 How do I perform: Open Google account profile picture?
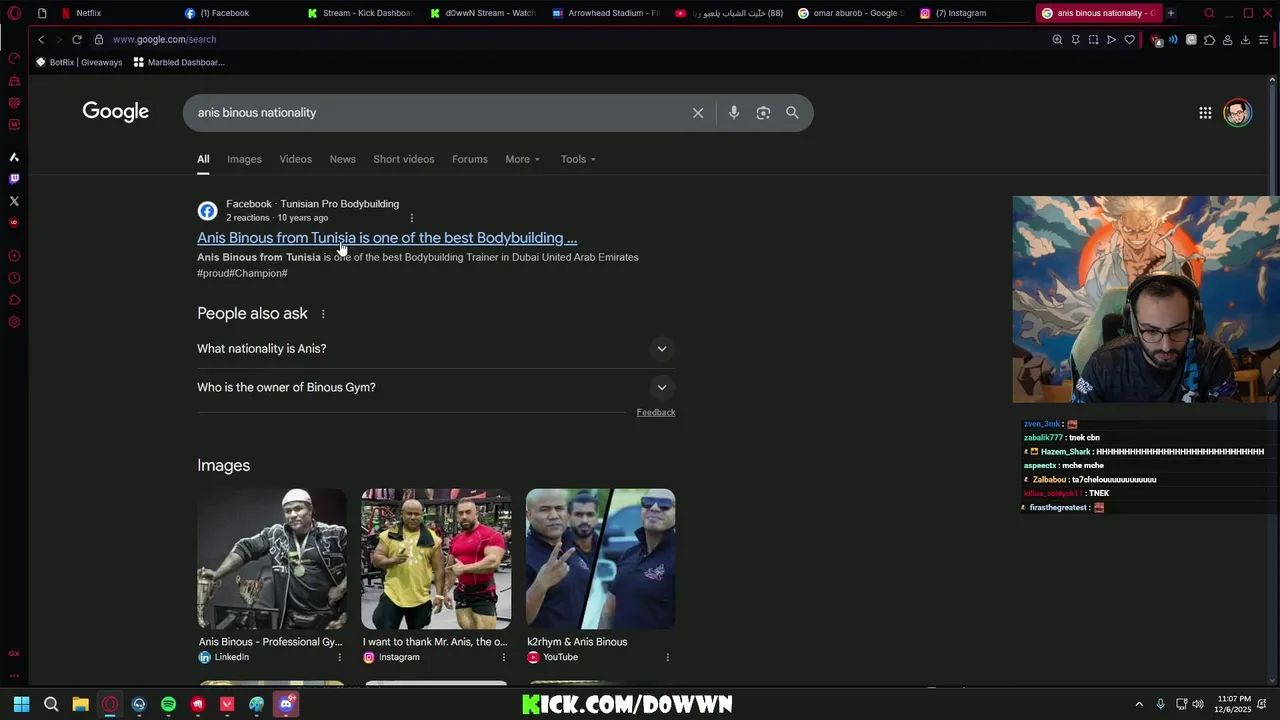coord(1237,113)
